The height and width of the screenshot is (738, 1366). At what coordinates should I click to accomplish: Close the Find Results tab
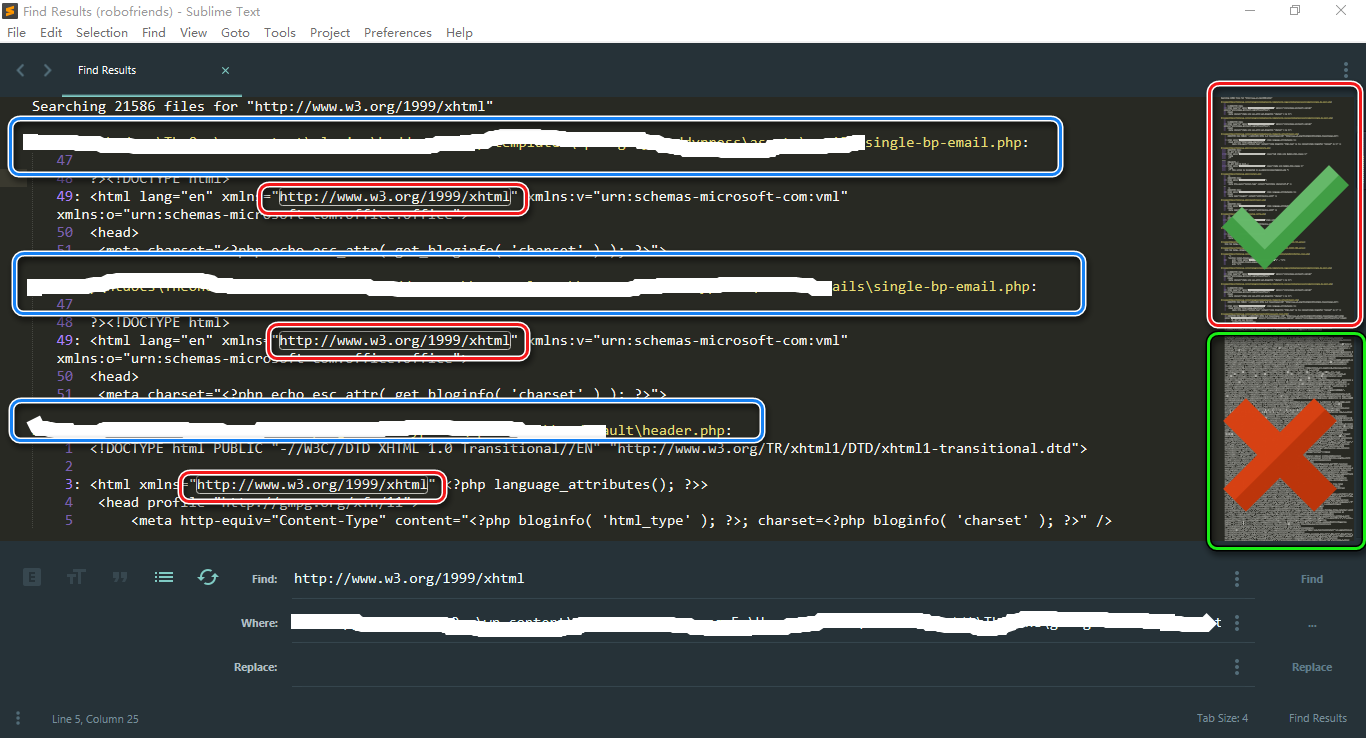[225, 70]
